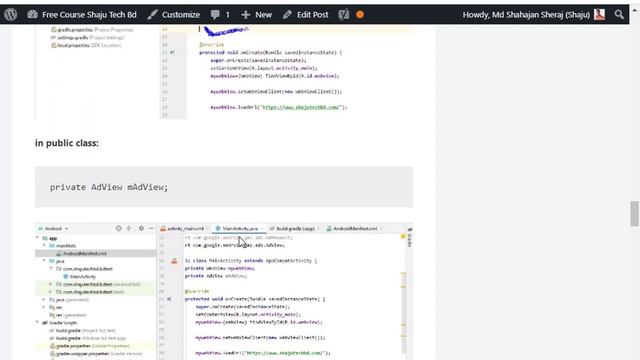Expand the java (generated) folder
The height and width of the screenshot is (360, 640).
pos(44,300)
